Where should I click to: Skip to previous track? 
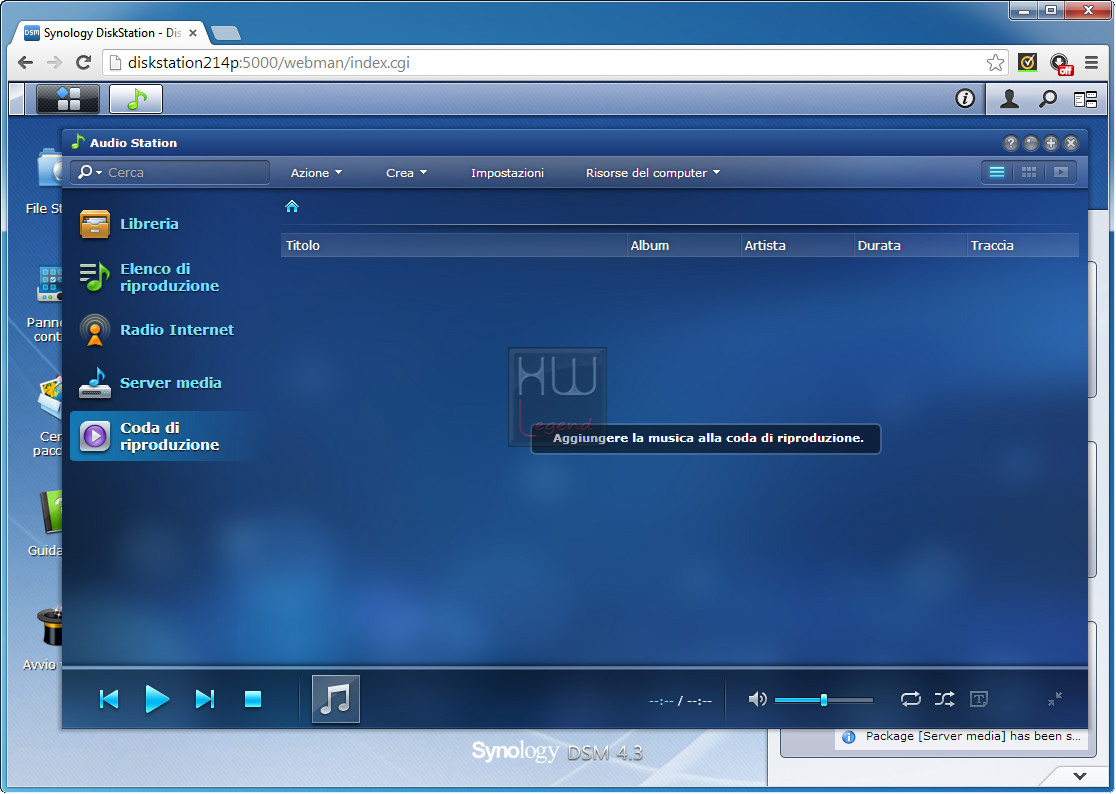coord(109,699)
